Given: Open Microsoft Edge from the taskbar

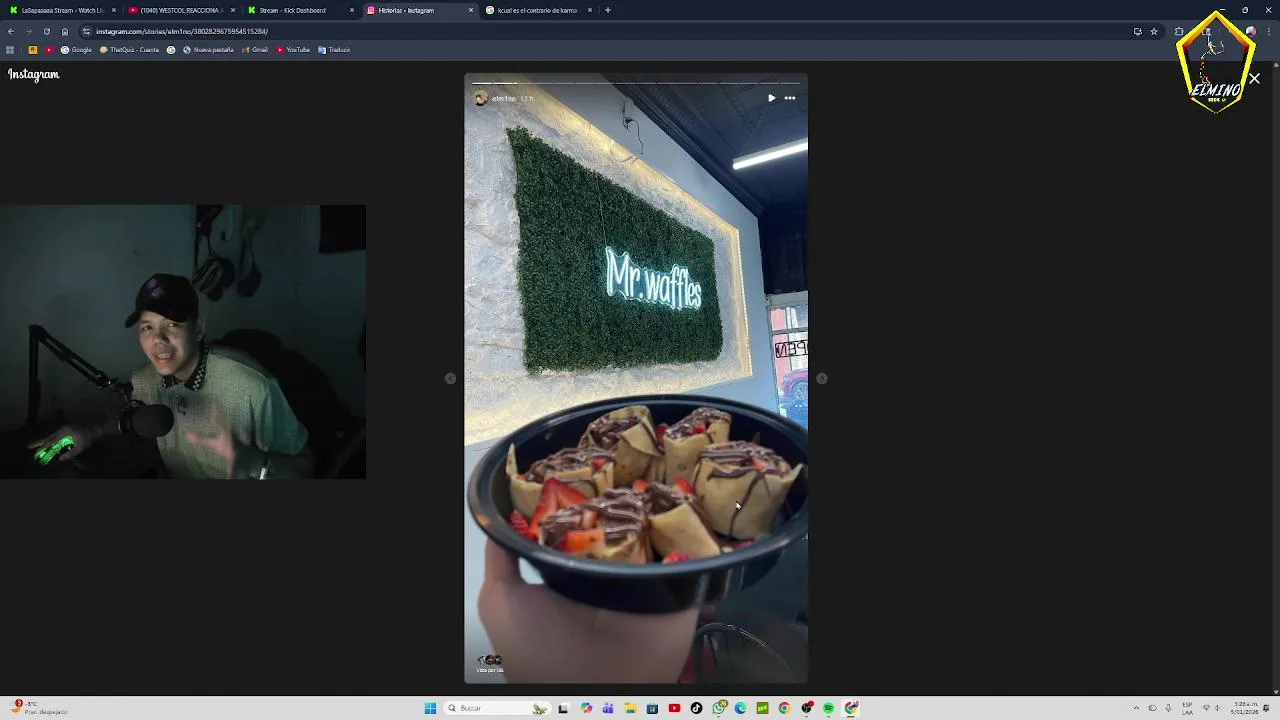Looking at the screenshot, I should 740,708.
